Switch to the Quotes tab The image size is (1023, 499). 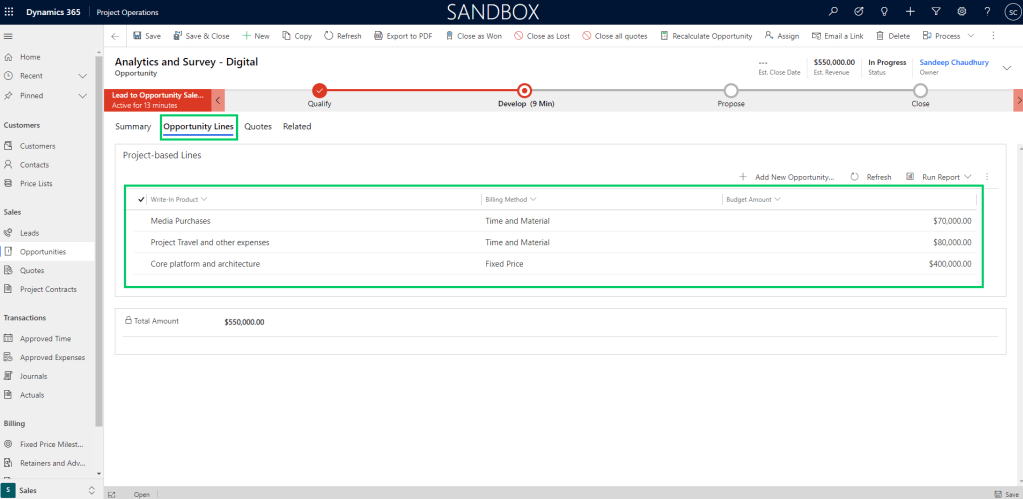pos(258,127)
